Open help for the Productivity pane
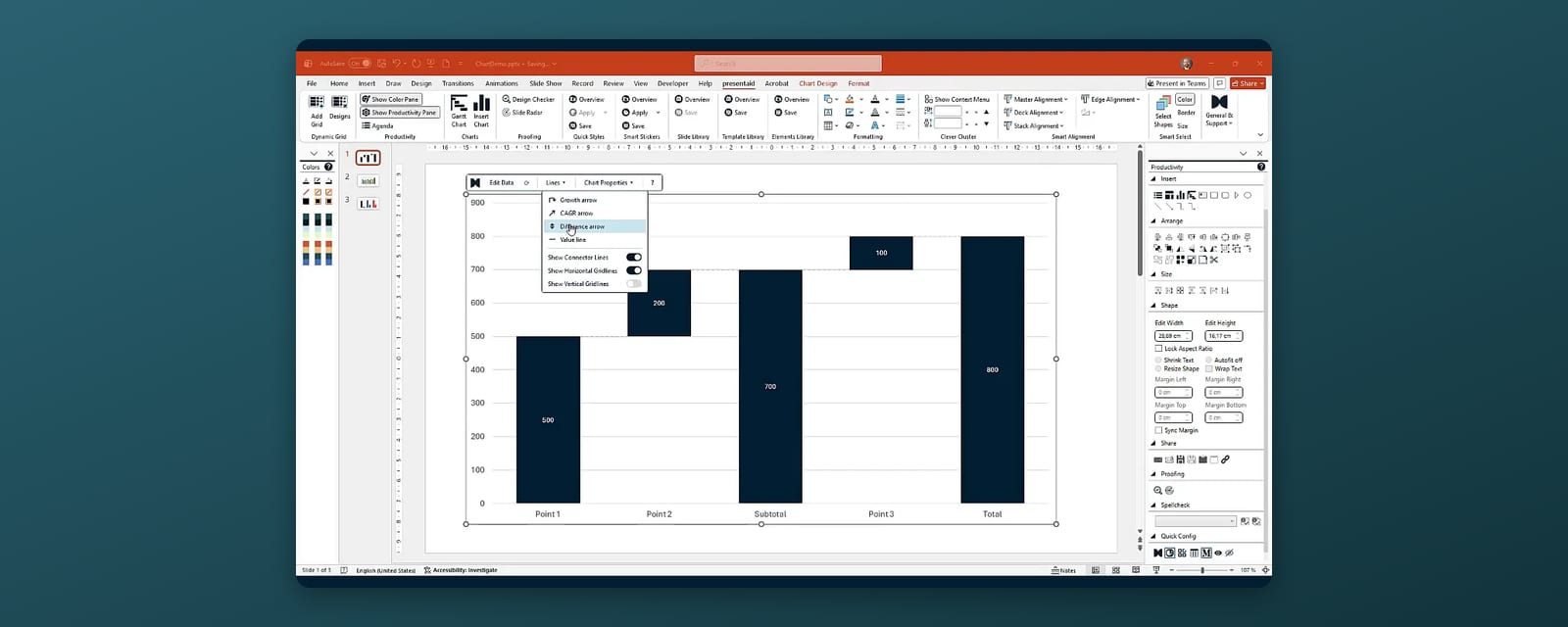This screenshot has height=627, width=1568. 1261,167
